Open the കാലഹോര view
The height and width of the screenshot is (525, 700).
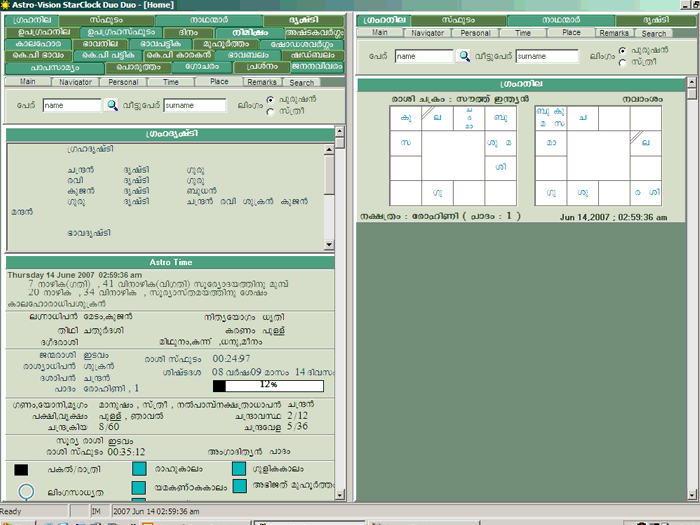click(38, 44)
